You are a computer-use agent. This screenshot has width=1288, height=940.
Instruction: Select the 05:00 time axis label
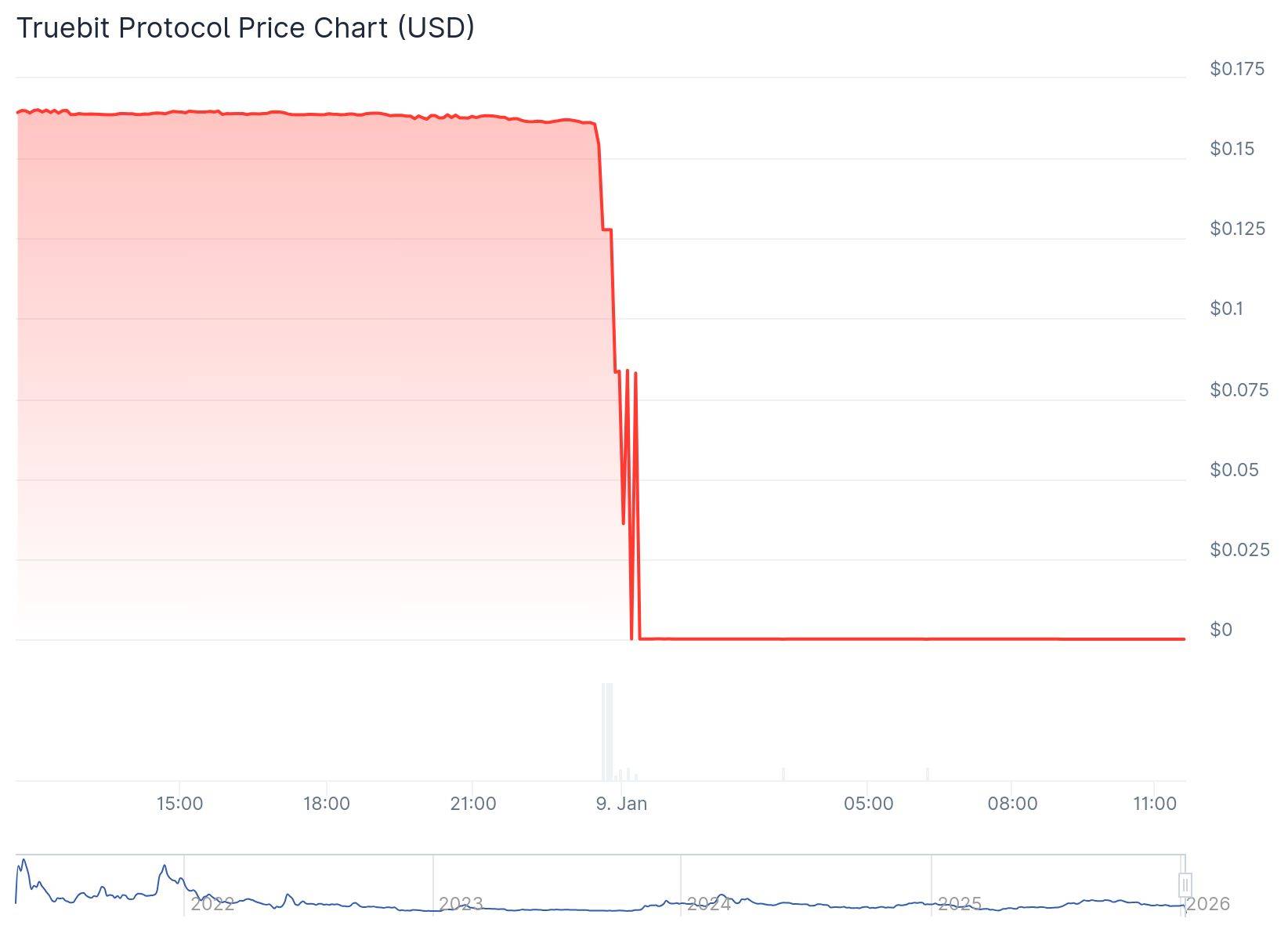click(x=868, y=804)
